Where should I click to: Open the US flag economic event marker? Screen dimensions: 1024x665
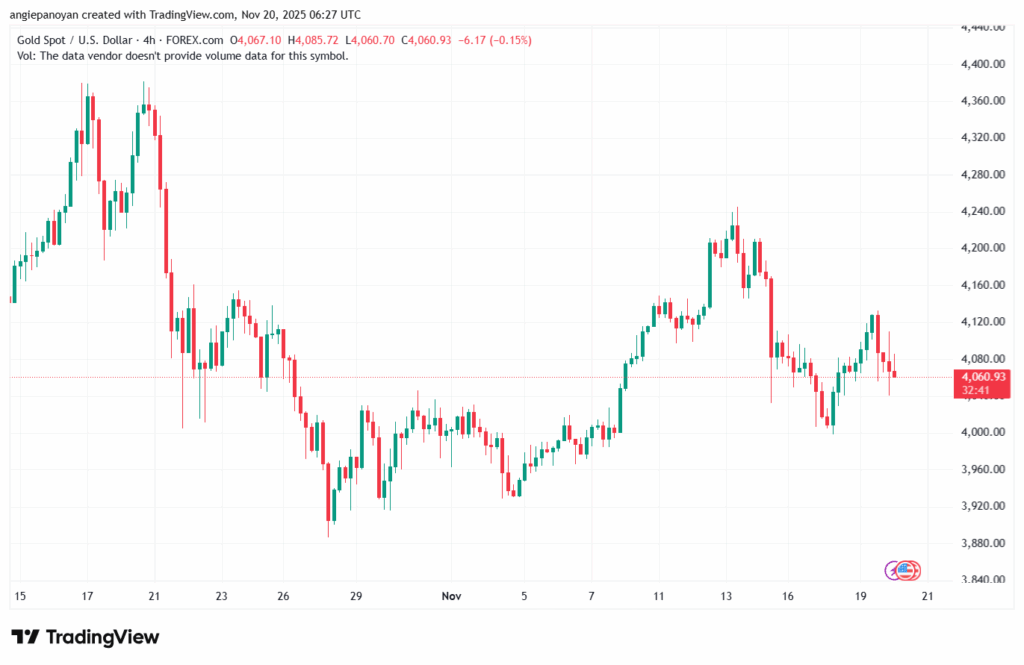pyautogui.click(x=908, y=570)
